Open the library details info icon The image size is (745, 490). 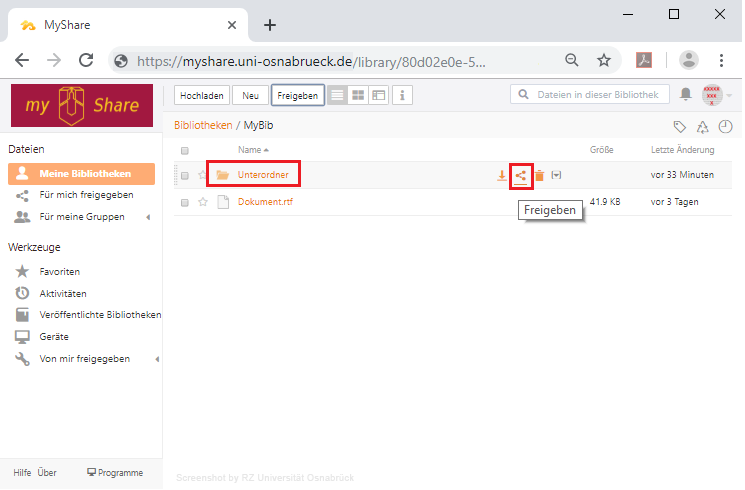point(402,95)
